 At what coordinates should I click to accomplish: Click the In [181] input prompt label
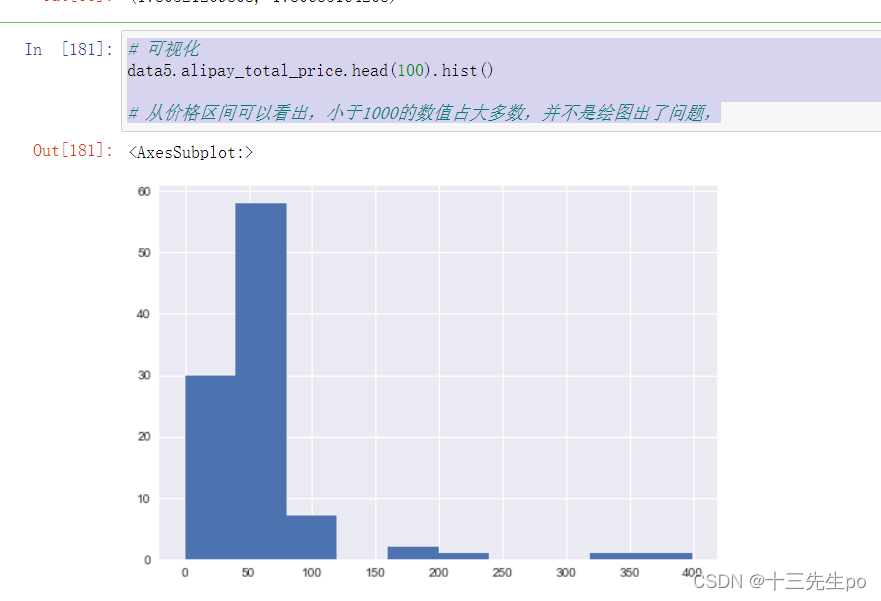click(x=69, y=49)
